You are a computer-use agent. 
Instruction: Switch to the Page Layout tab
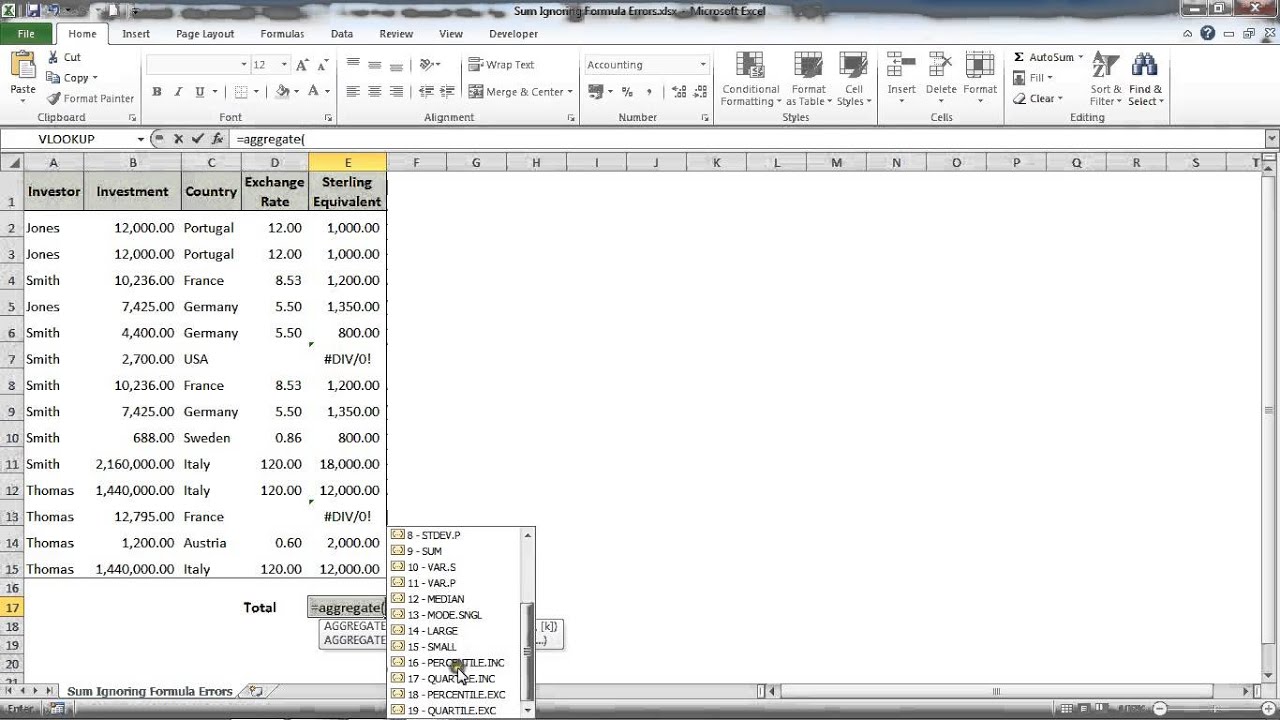[205, 33]
